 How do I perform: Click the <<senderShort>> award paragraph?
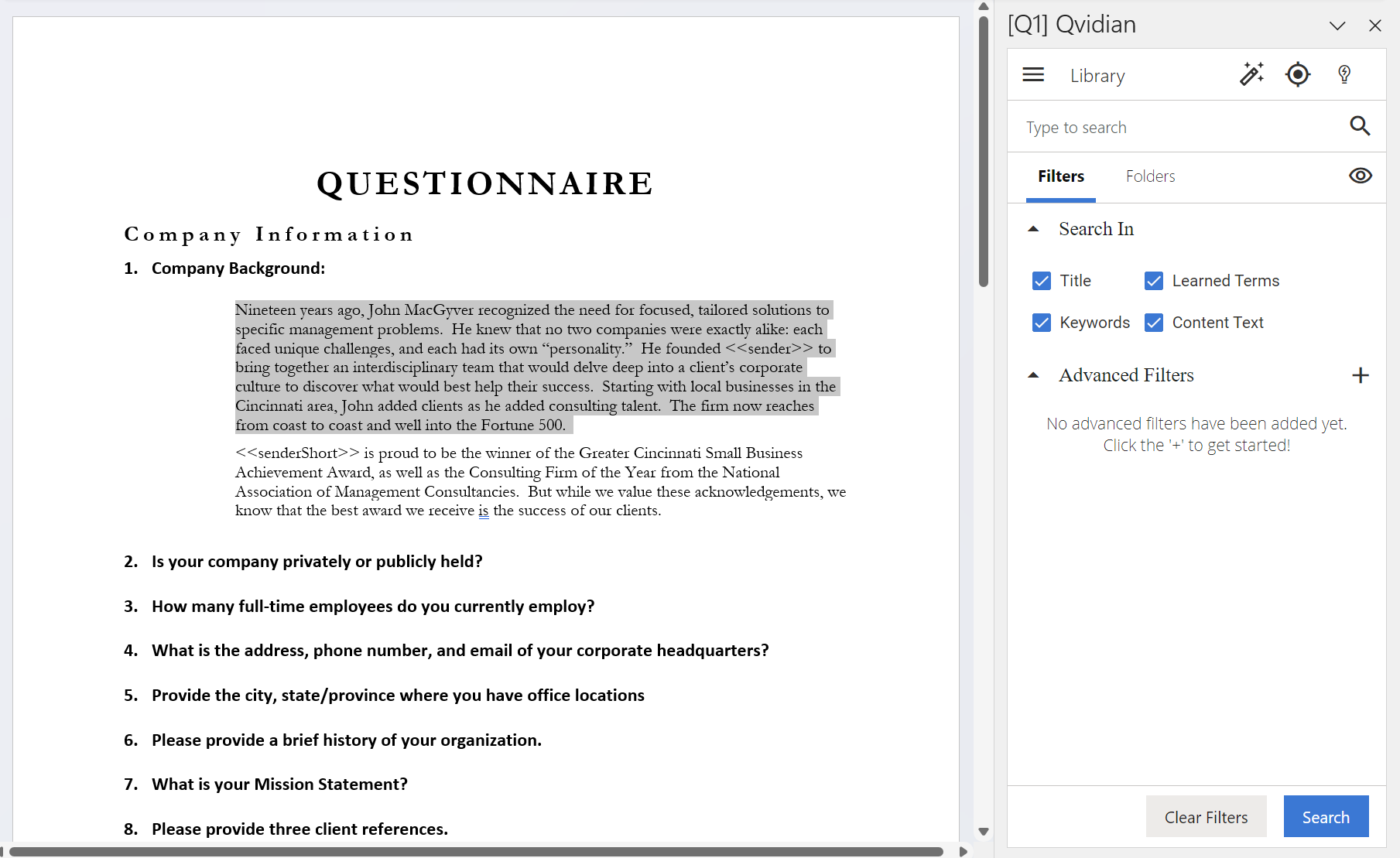coord(540,481)
